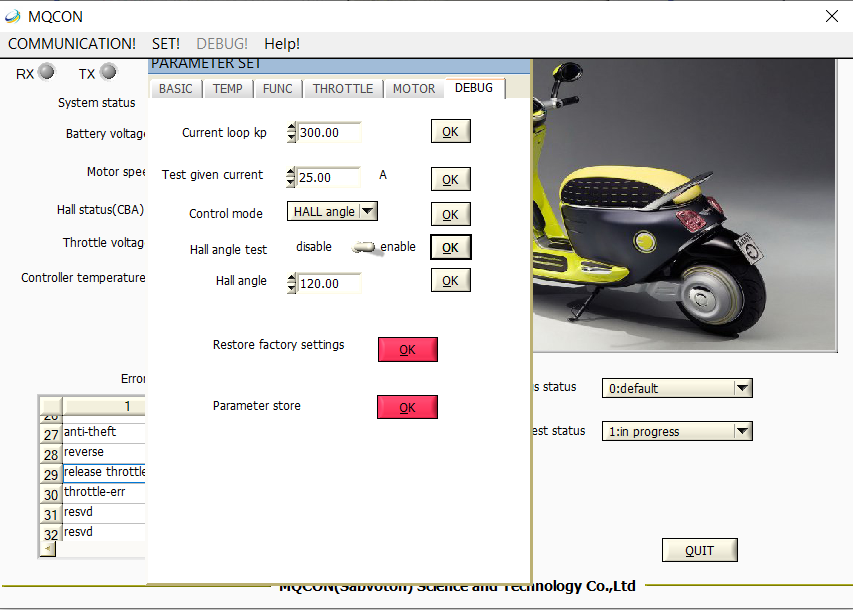Click the QUIT button
Viewport: 853px width, 610px height.
(699, 550)
